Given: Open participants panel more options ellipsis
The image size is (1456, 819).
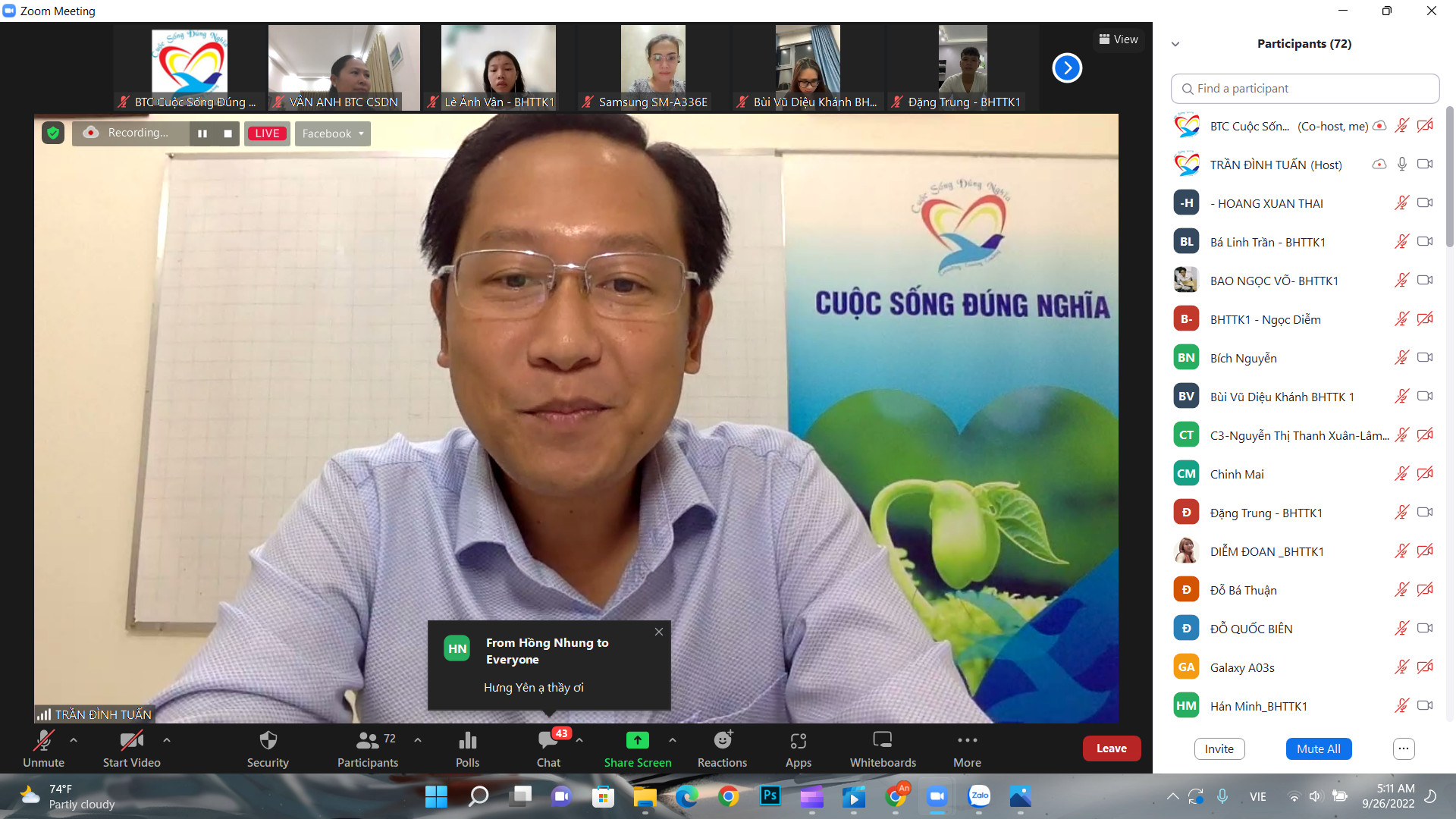Looking at the screenshot, I should pos(1404,749).
